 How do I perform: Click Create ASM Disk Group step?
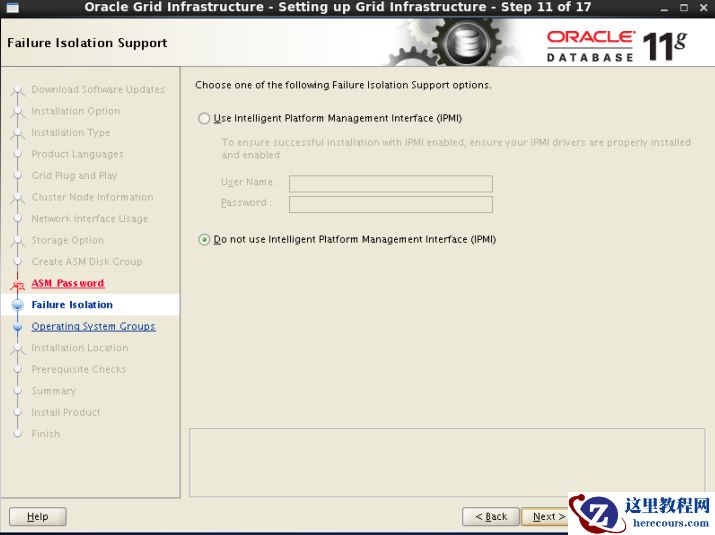pos(87,262)
